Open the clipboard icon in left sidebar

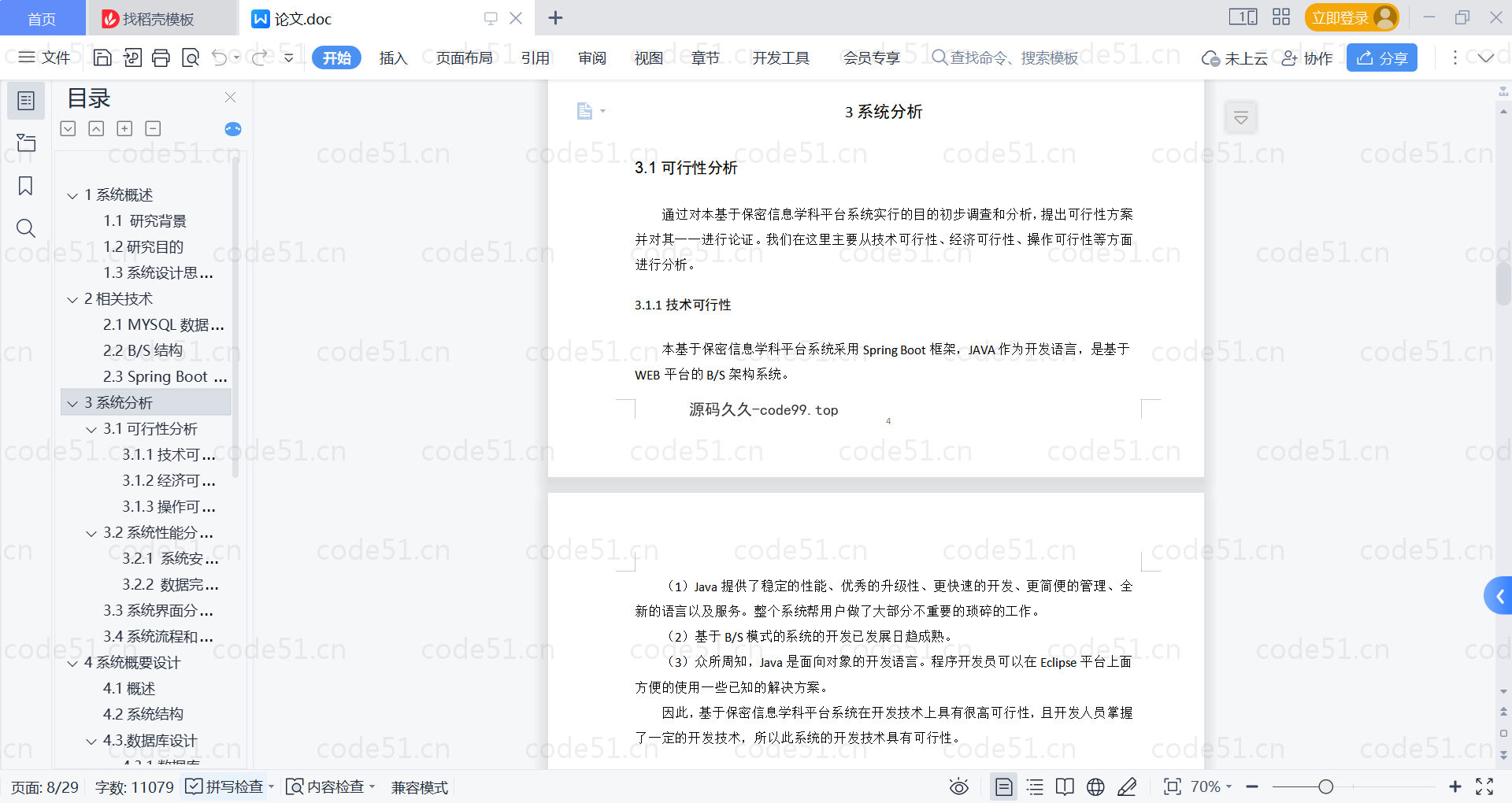pyautogui.click(x=26, y=142)
